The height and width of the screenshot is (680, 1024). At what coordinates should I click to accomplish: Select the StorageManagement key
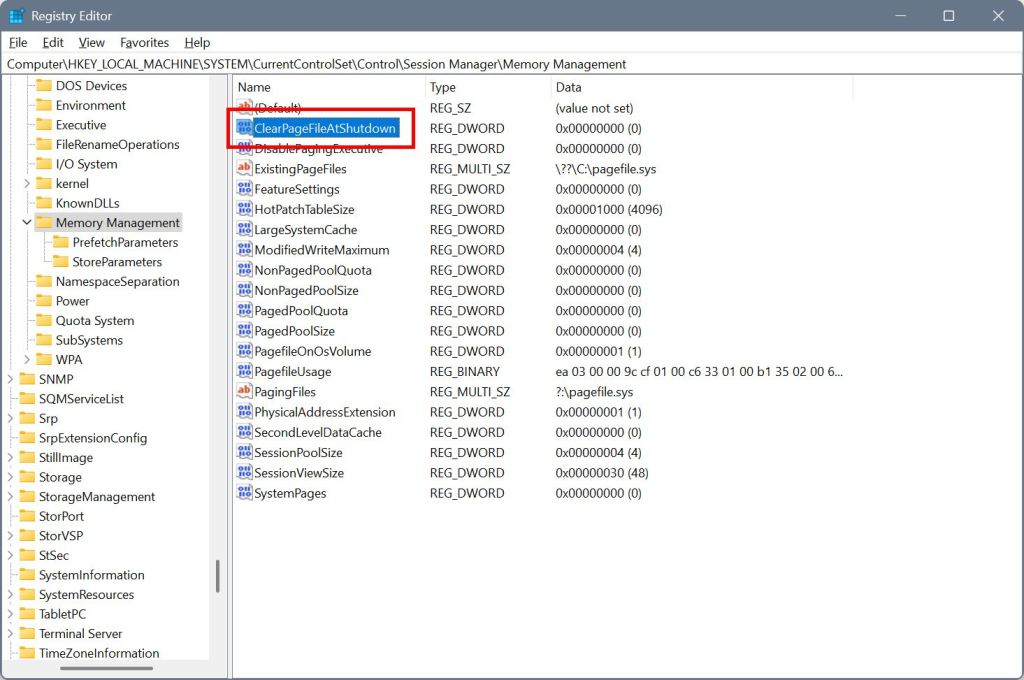pos(97,497)
